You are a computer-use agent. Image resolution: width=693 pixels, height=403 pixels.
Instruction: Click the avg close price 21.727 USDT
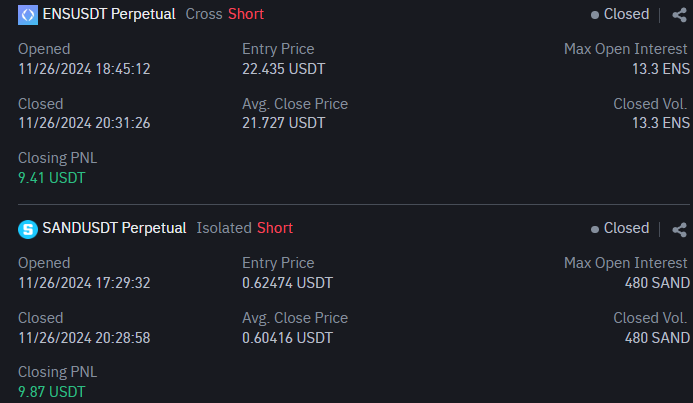(284, 123)
